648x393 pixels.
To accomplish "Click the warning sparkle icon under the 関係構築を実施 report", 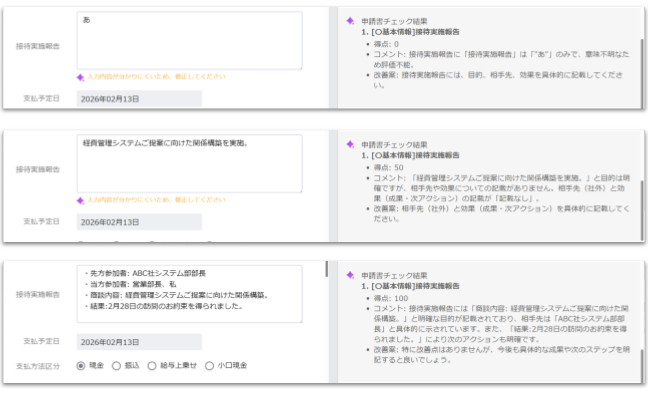I will [81, 200].
